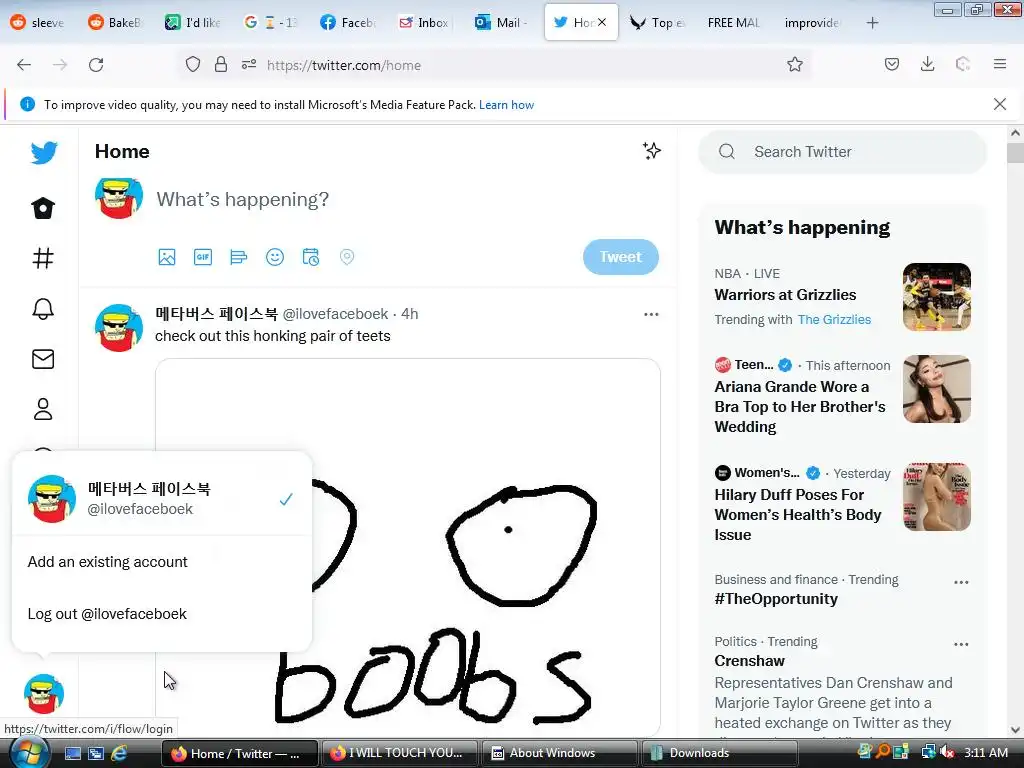Switch to the BakeB Reddit tab
The height and width of the screenshot is (768, 1024).
[115, 23]
